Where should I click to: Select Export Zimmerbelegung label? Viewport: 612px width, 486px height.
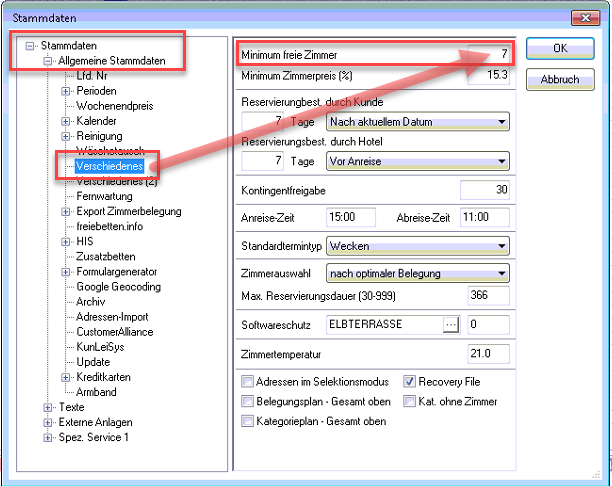pos(129,212)
